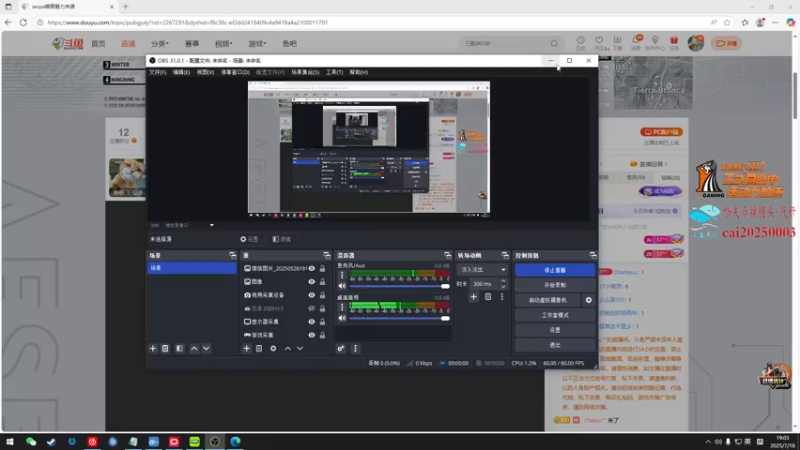Open OBS 设置 in Controls dock
The image size is (800, 450).
pyautogui.click(x=555, y=330)
